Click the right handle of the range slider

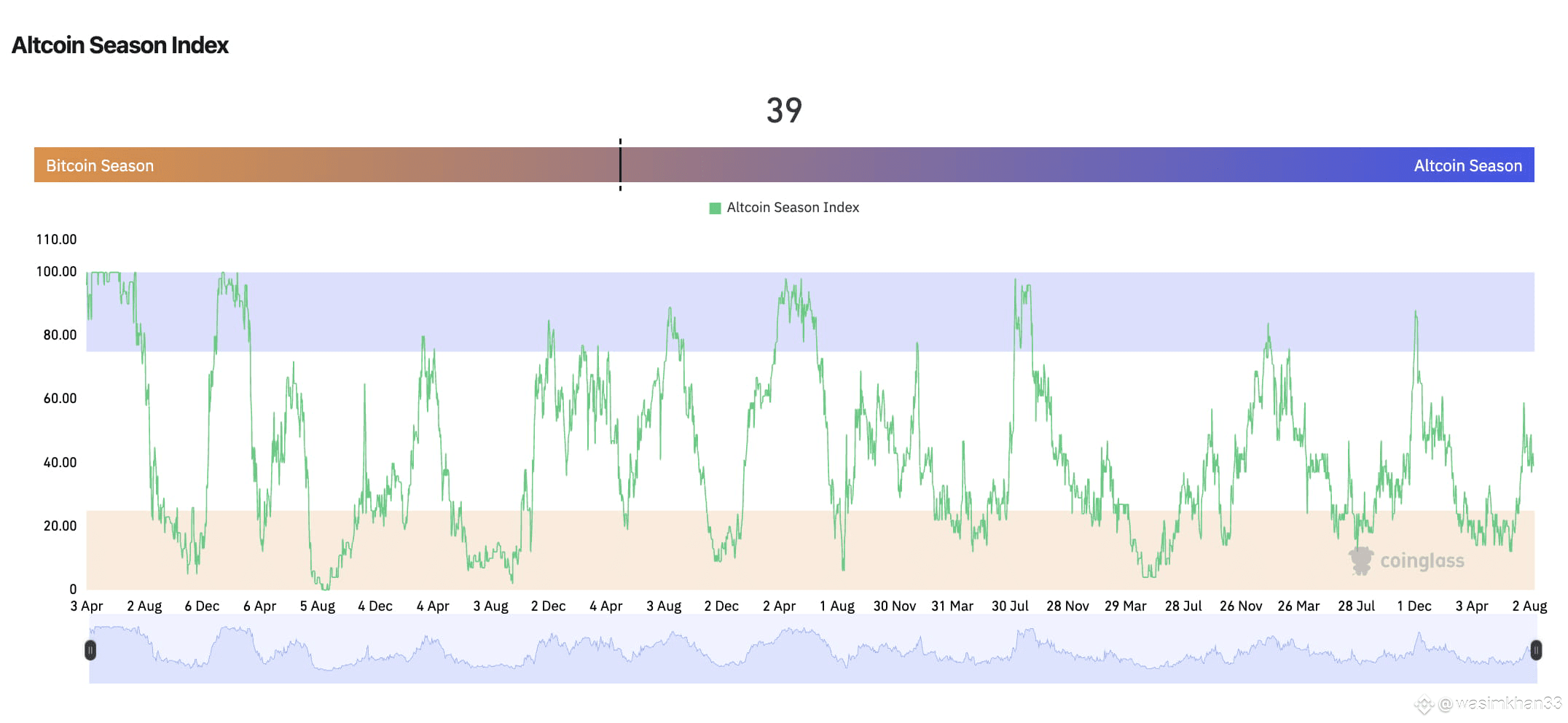pyautogui.click(x=1536, y=650)
